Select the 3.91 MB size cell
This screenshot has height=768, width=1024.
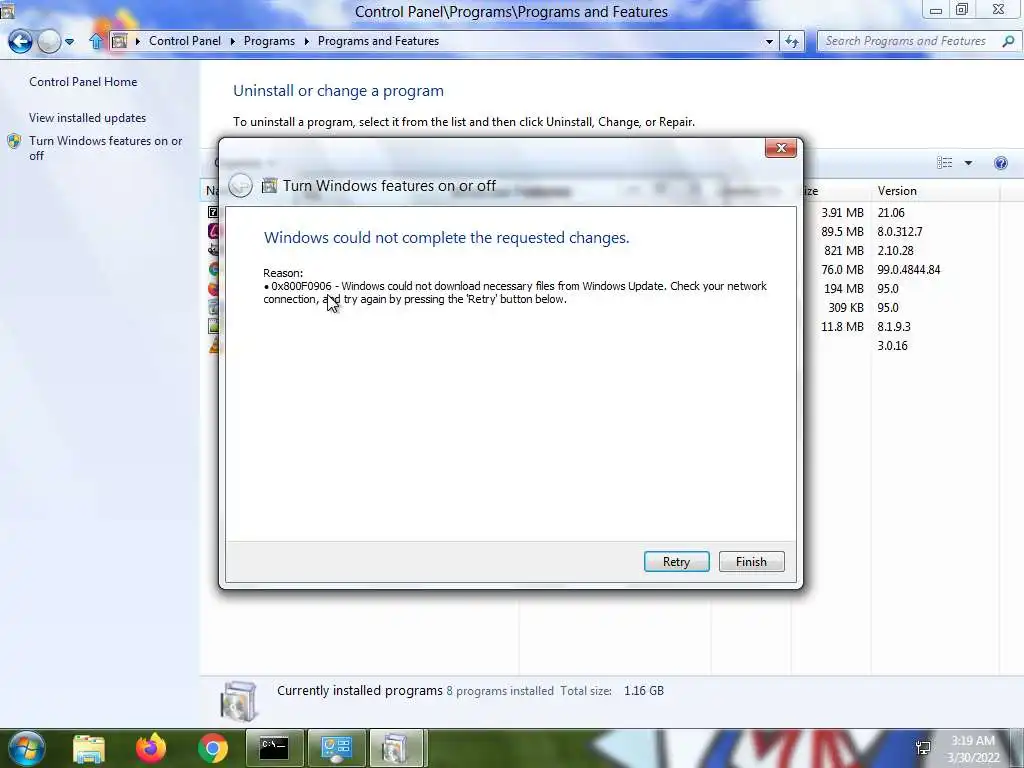click(x=842, y=212)
